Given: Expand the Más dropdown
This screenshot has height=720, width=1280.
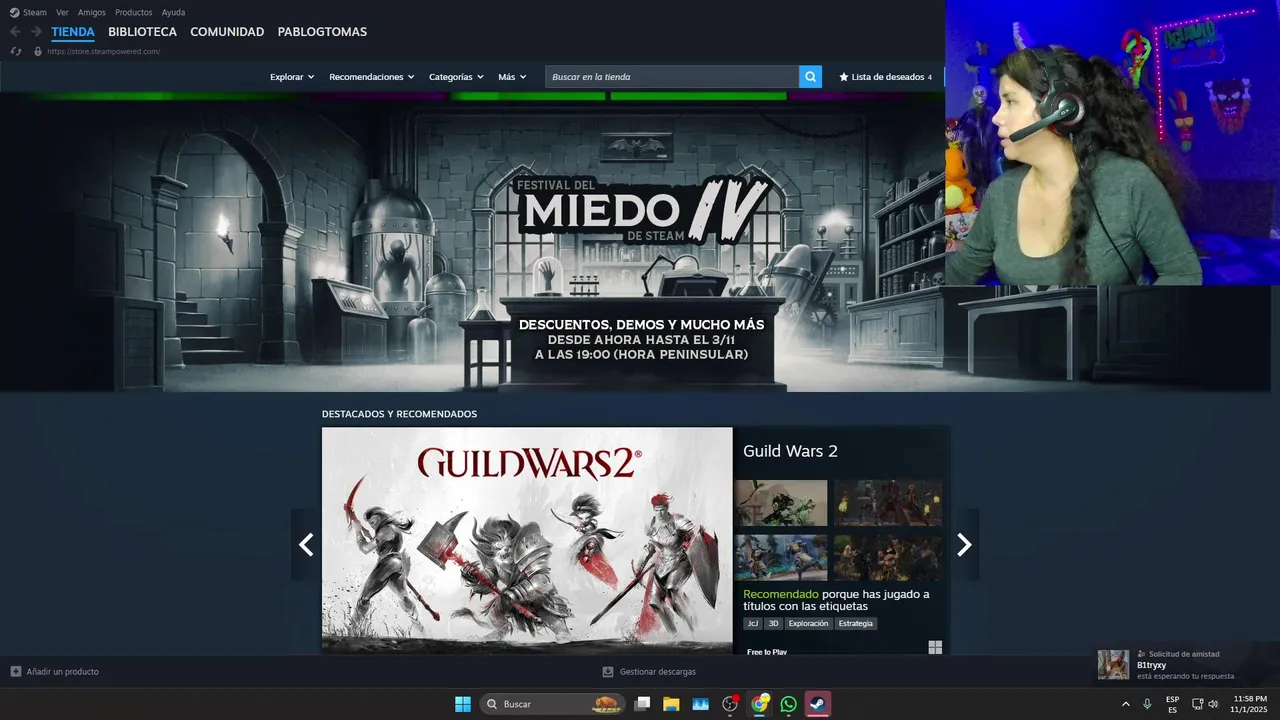Looking at the screenshot, I should coord(512,77).
